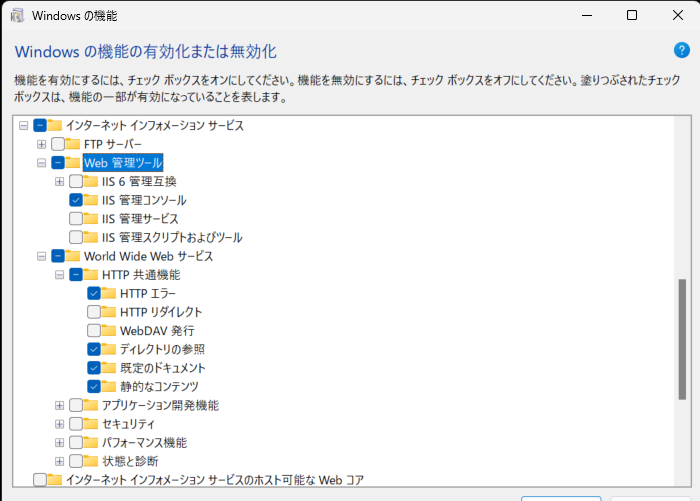Uncheck IIS 管理コンソール checkbox
Screen dimensions: 700x501
pyautogui.click(x=76, y=200)
